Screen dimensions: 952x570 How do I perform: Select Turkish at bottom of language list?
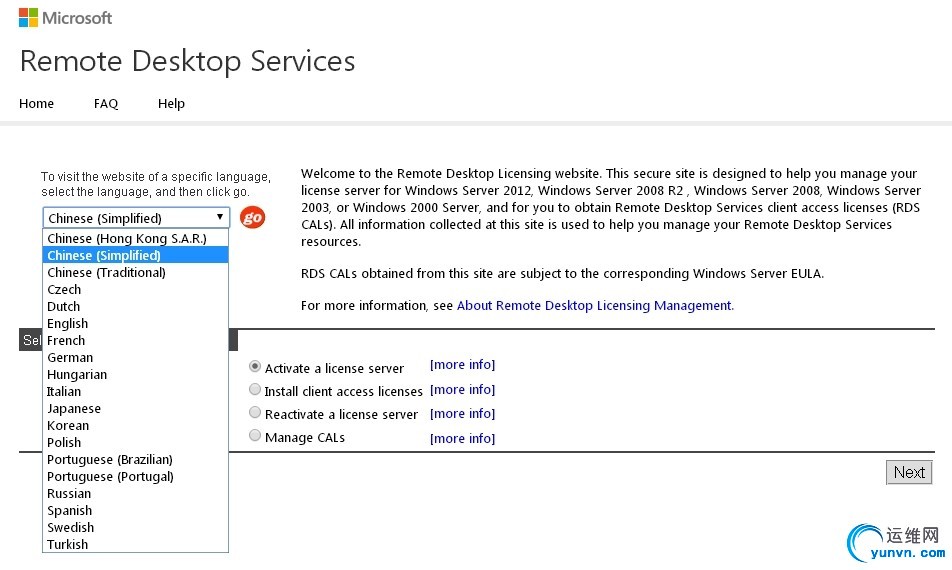[x=68, y=544]
